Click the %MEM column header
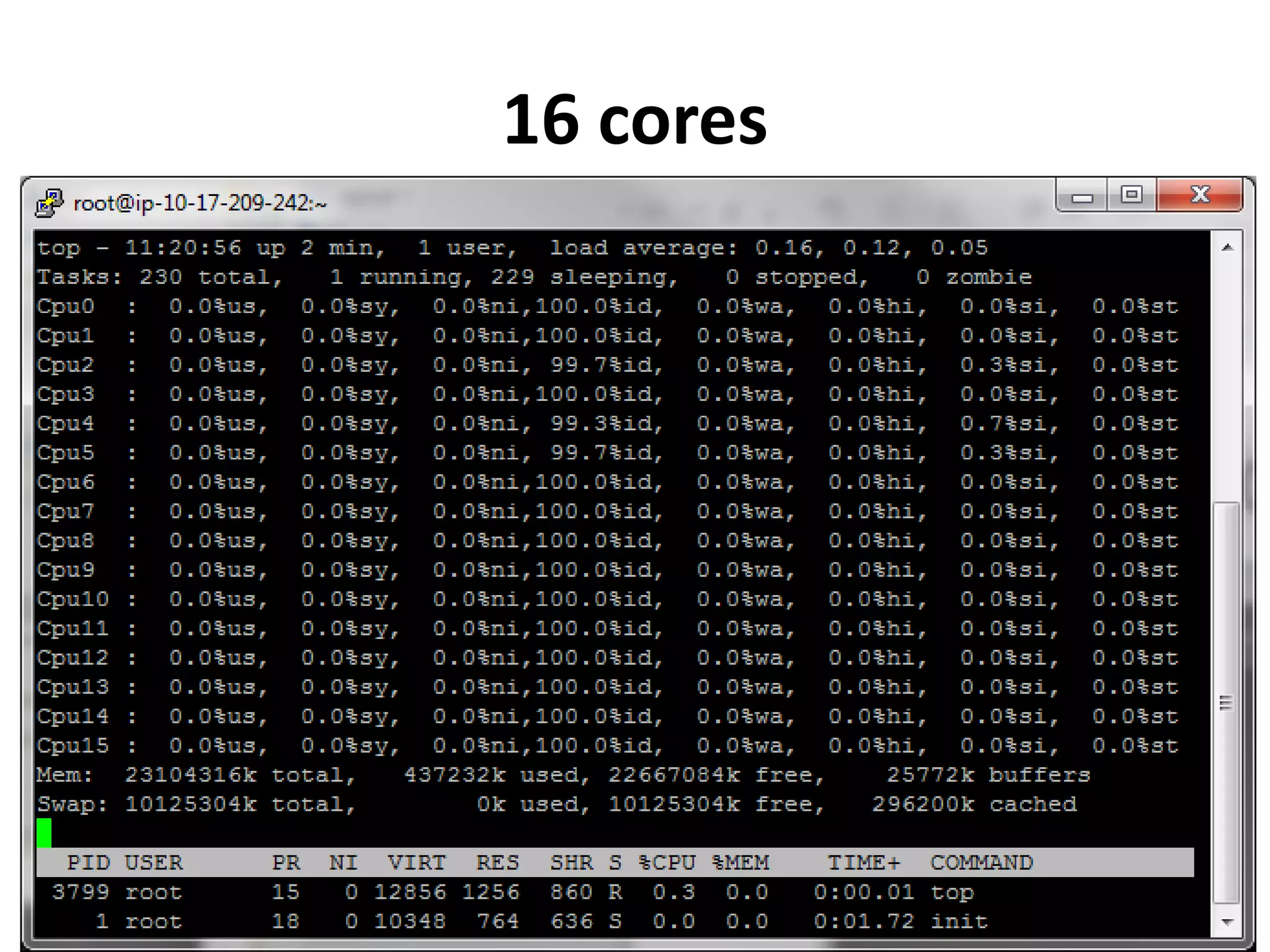The width and height of the screenshot is (1270, 952). [740, 863]
